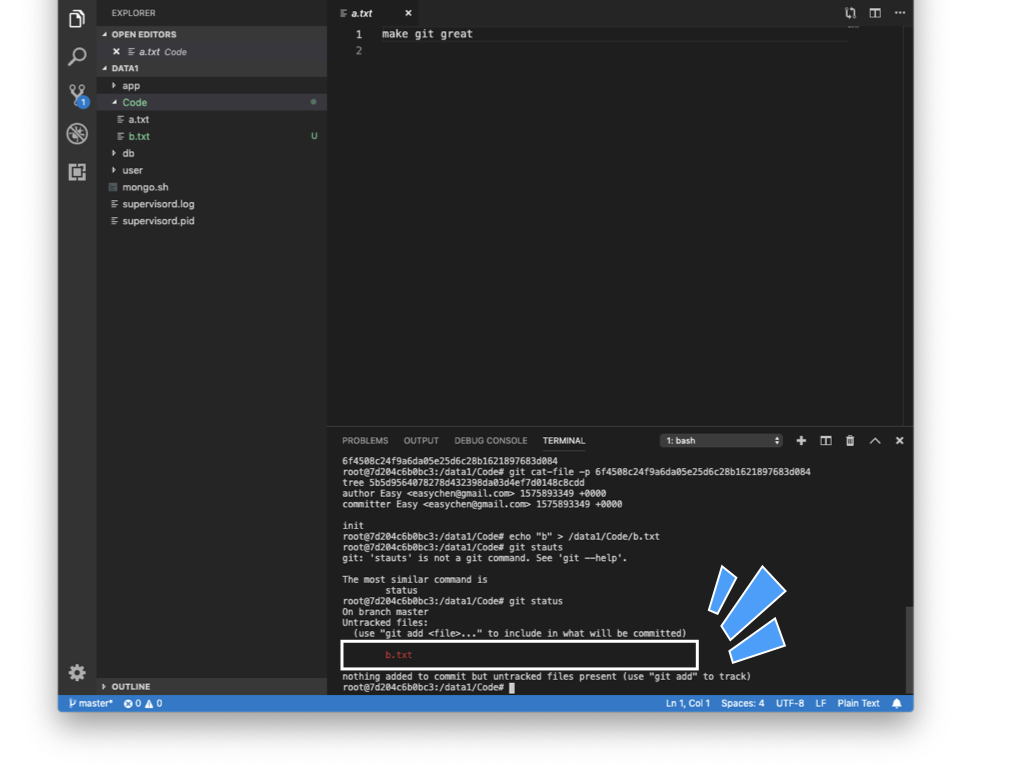Split the editor to the right
The image size is (1024, 768).
[875, 13]
